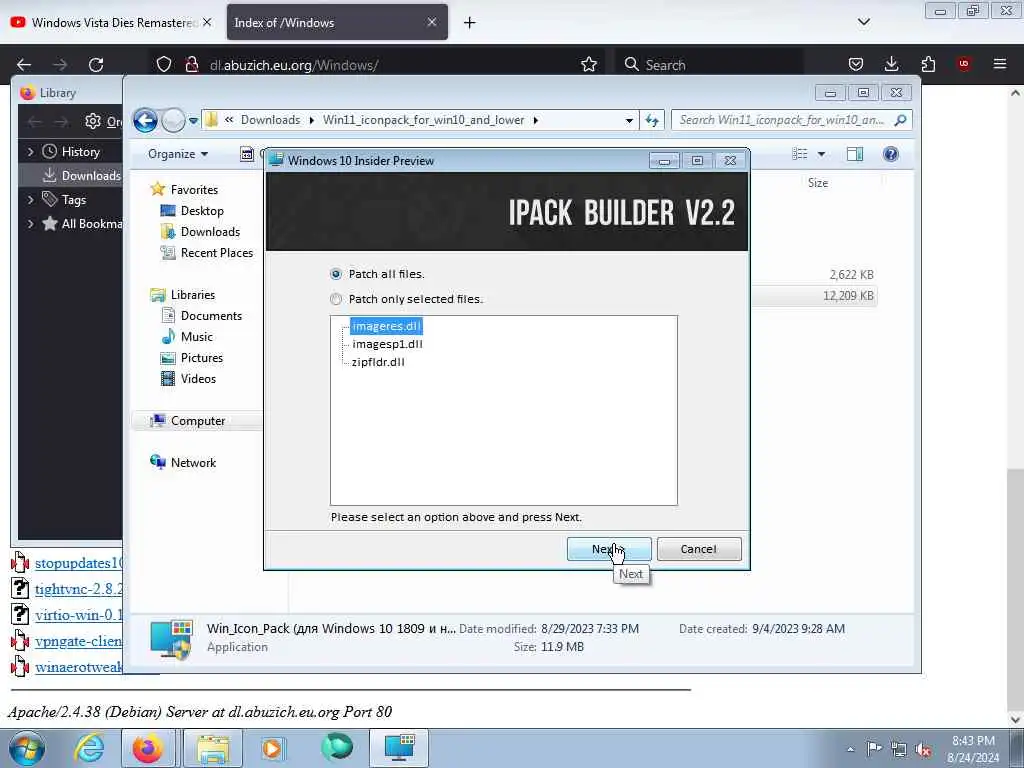This screenshot has width=1024, height=768.
Task: Open the Explorer recent pages dropdown
Action: [193, 121]
